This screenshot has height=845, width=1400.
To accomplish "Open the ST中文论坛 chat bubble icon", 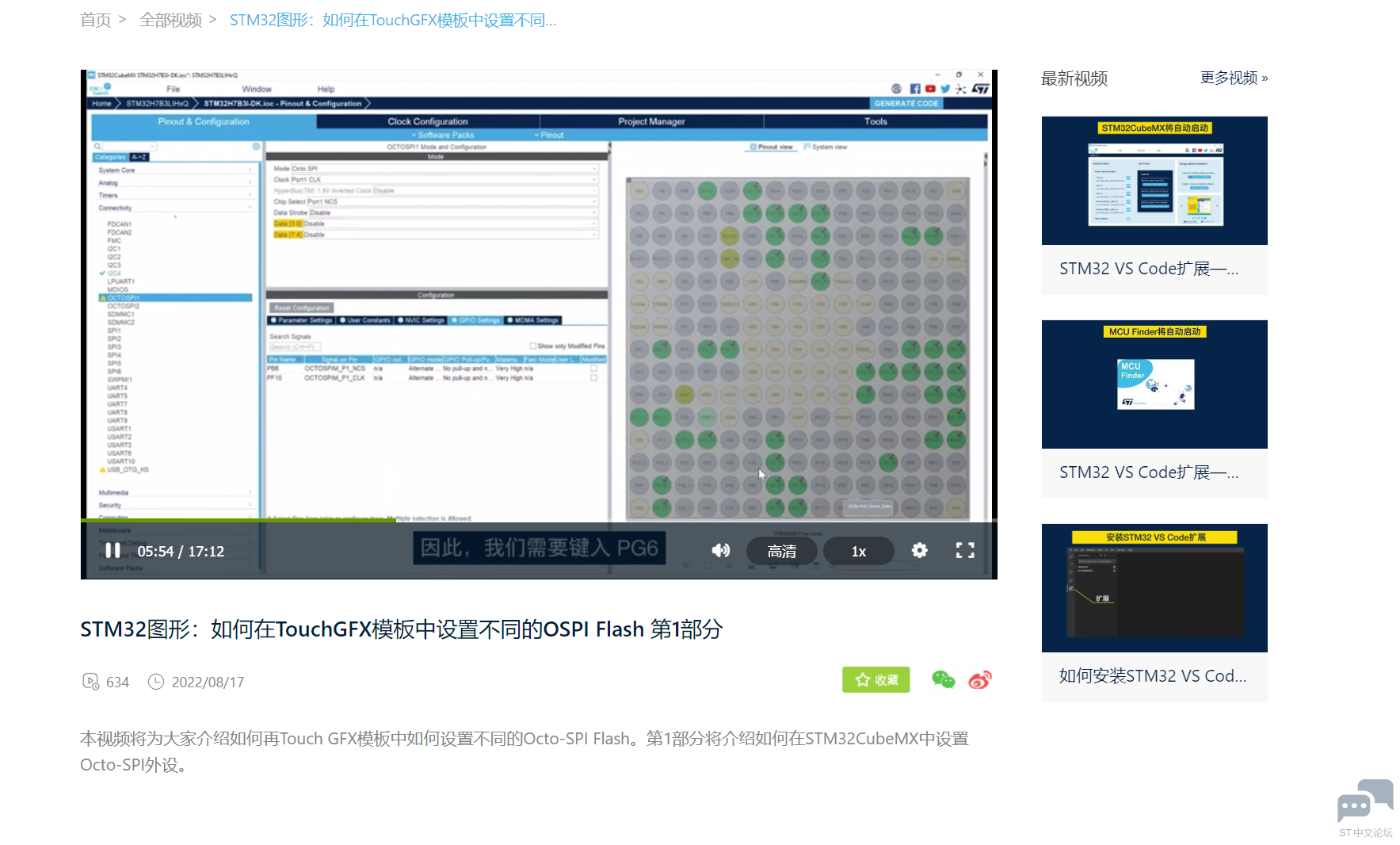I will pos(1365,801).
